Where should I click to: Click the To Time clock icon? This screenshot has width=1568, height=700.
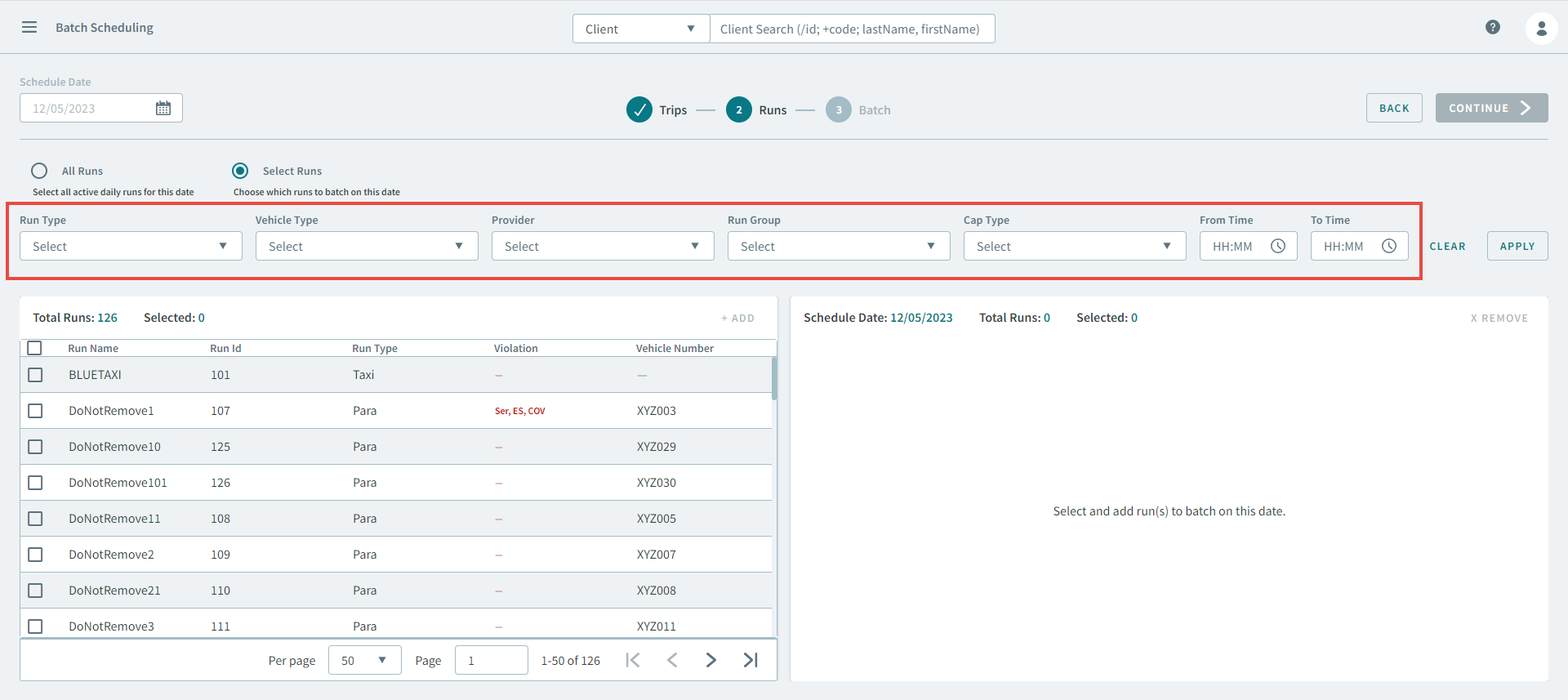pos(1389,246)
